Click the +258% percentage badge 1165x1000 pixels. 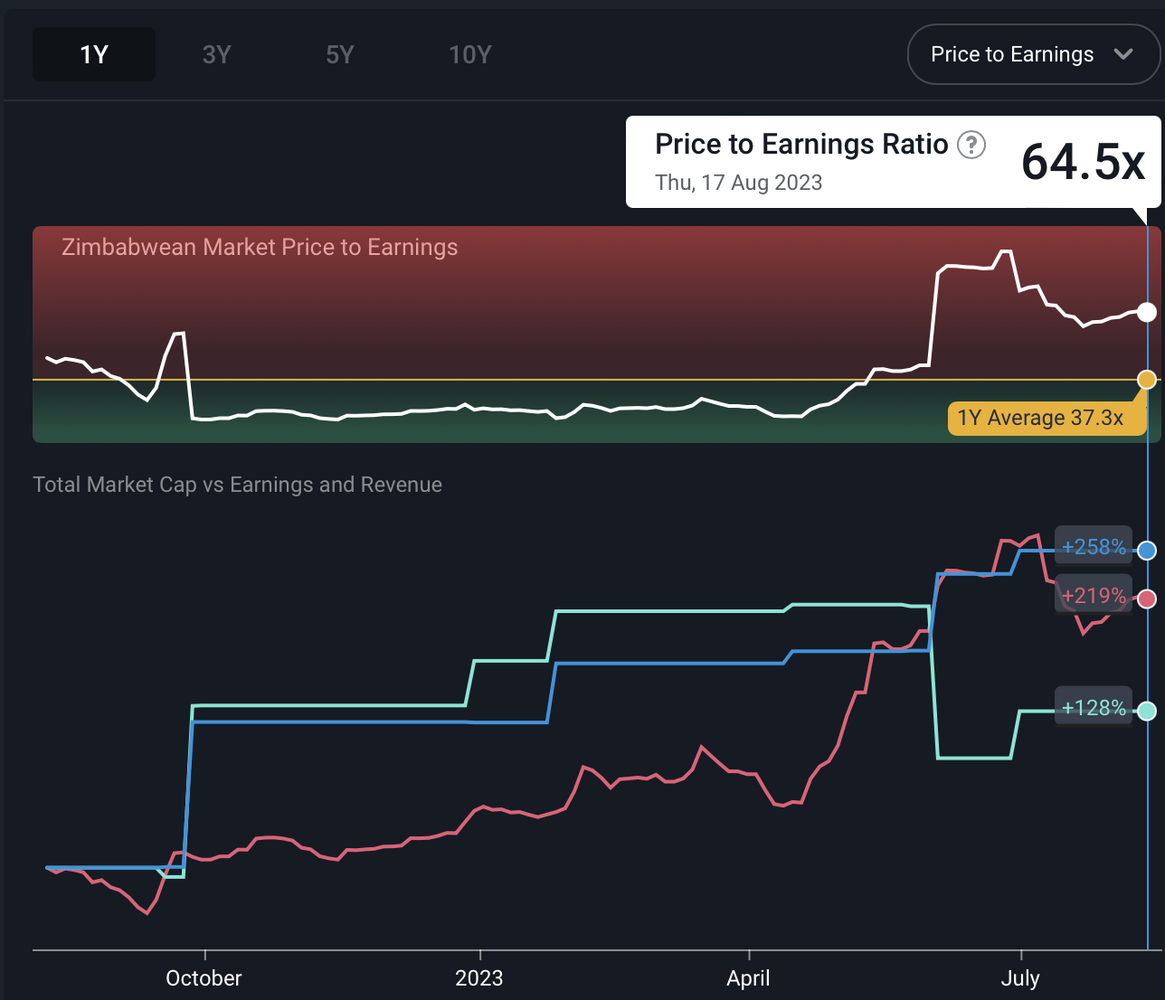tap(1094, 547)
